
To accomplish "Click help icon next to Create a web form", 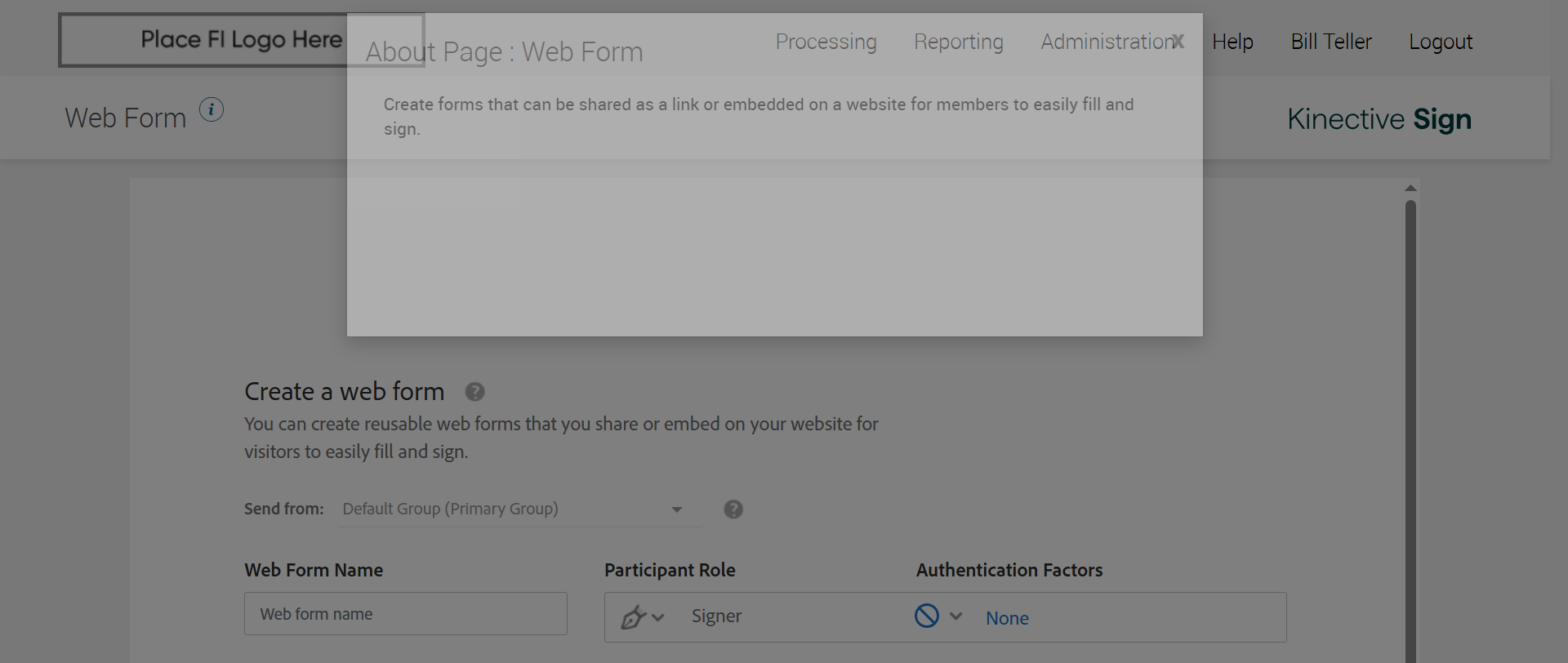I will (474, 392).
